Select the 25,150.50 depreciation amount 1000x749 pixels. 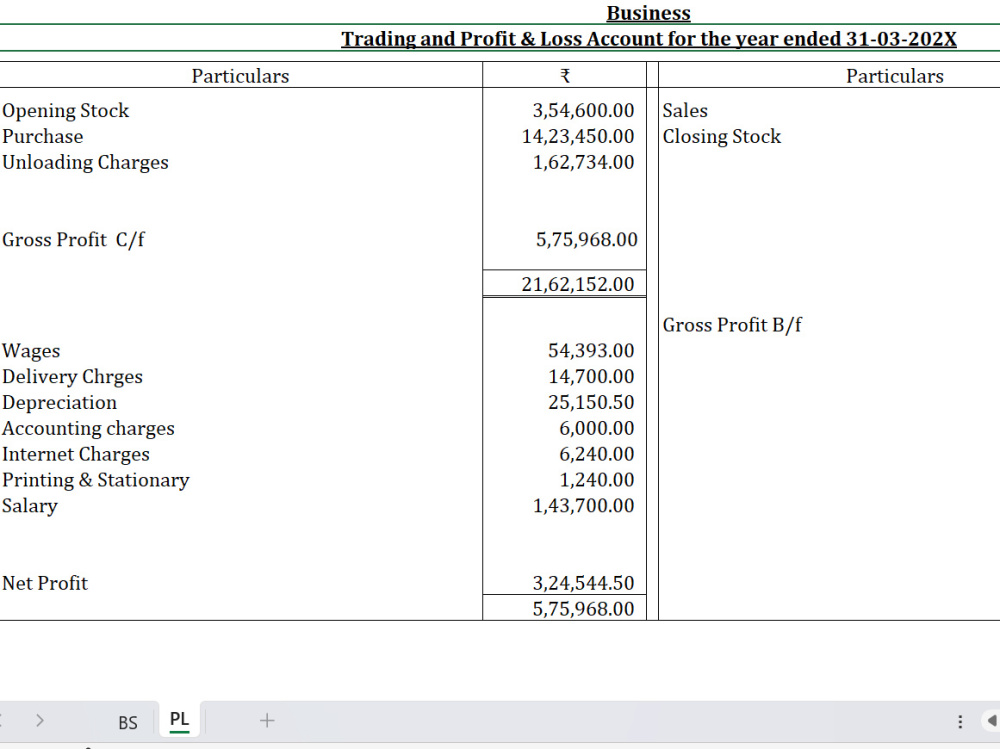pyautogui.click(x=591, y=403)
